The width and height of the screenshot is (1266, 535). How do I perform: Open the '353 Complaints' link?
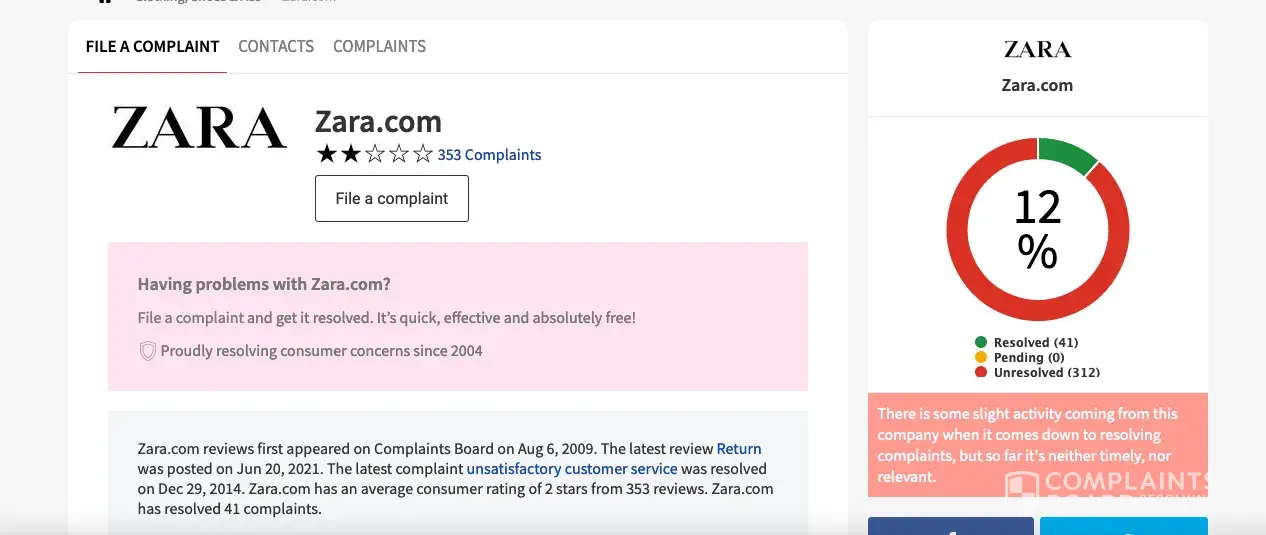489,155
